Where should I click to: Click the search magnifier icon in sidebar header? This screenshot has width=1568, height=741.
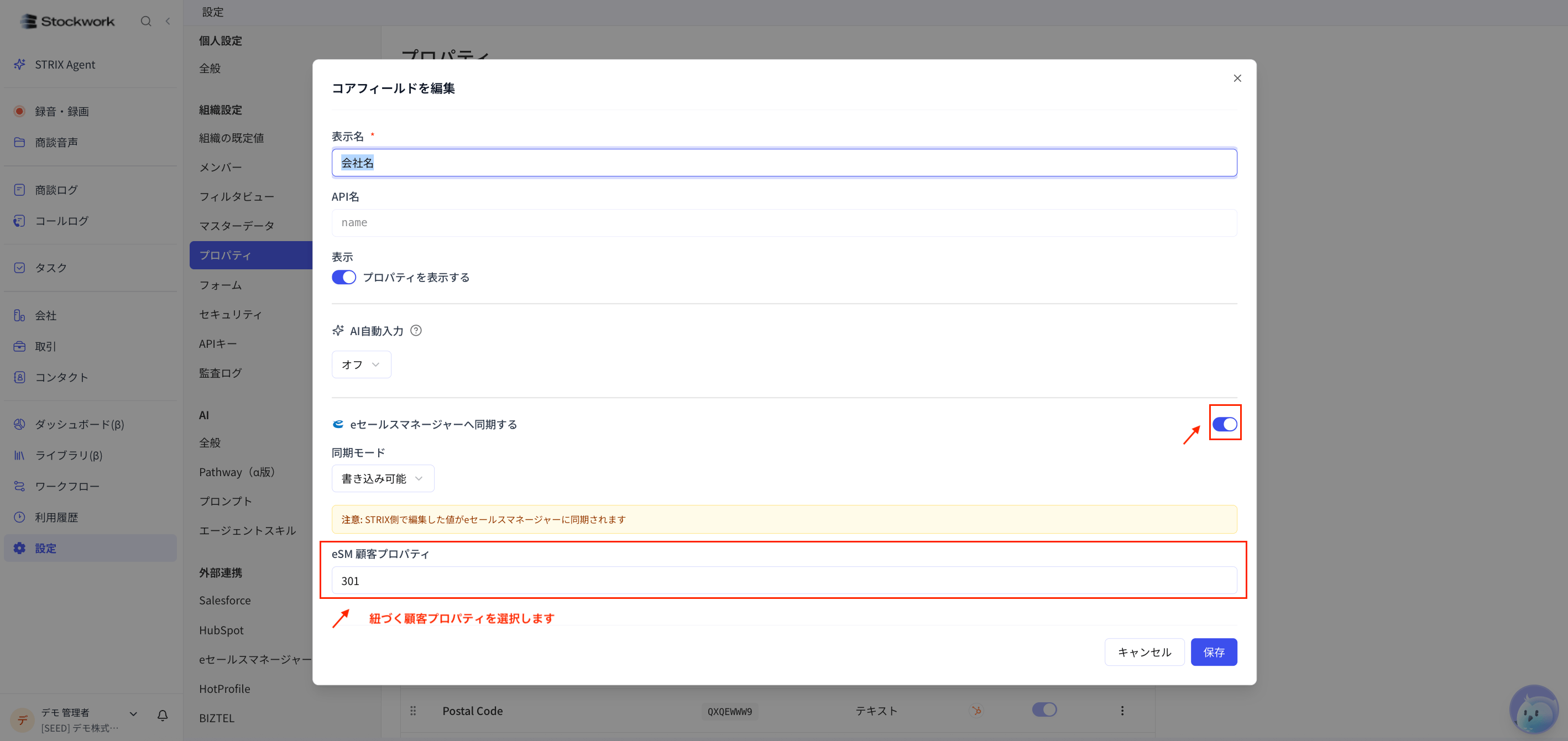tap(146, 22)
